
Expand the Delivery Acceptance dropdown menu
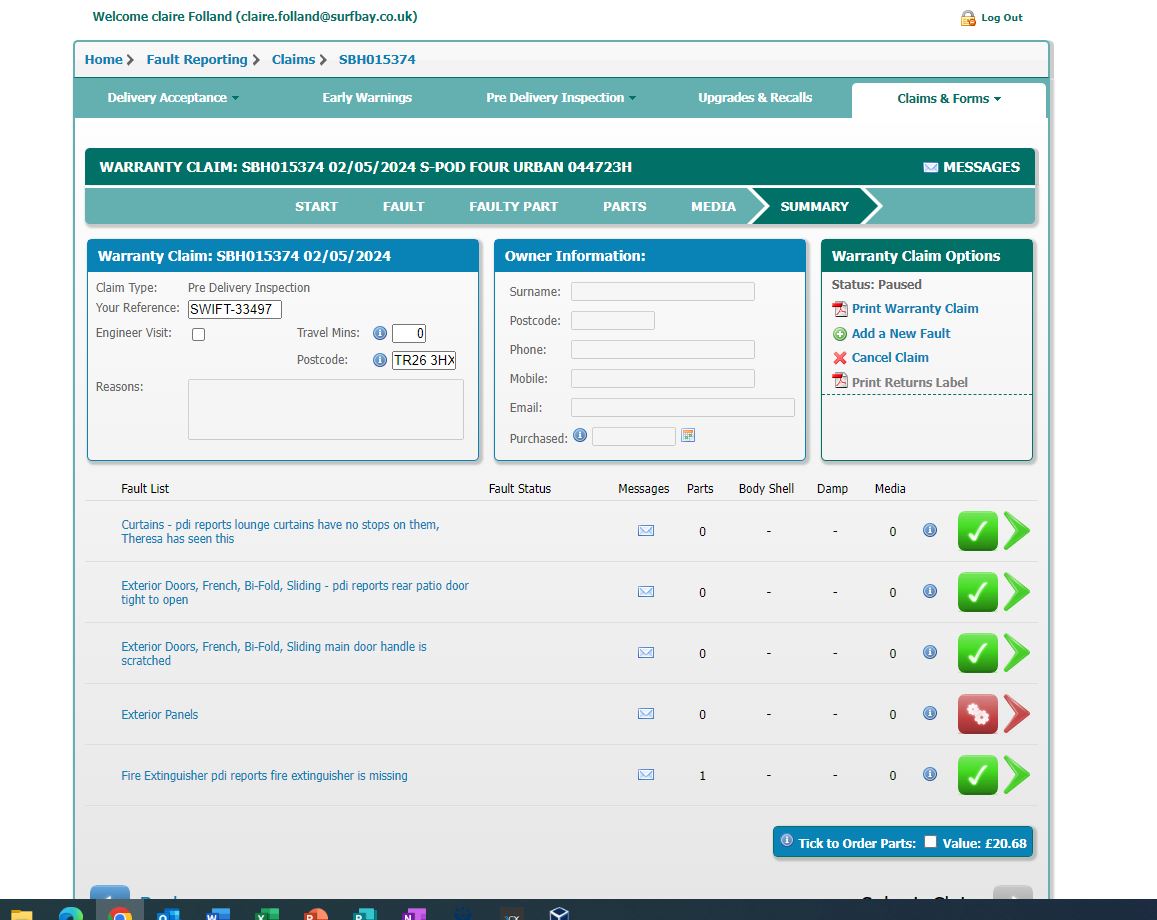(x=173, y=98)
